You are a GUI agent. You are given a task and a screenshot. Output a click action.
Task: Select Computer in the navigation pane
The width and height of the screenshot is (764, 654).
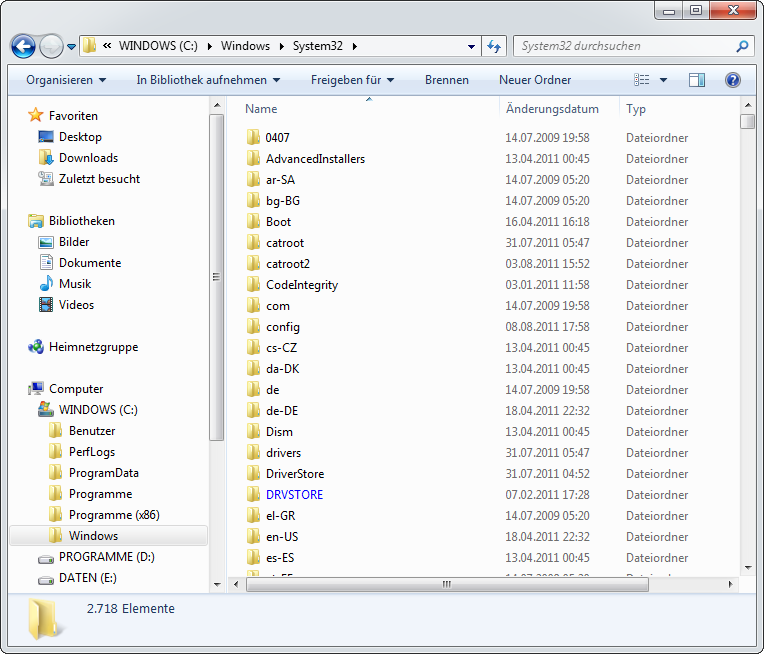[76, 388]
